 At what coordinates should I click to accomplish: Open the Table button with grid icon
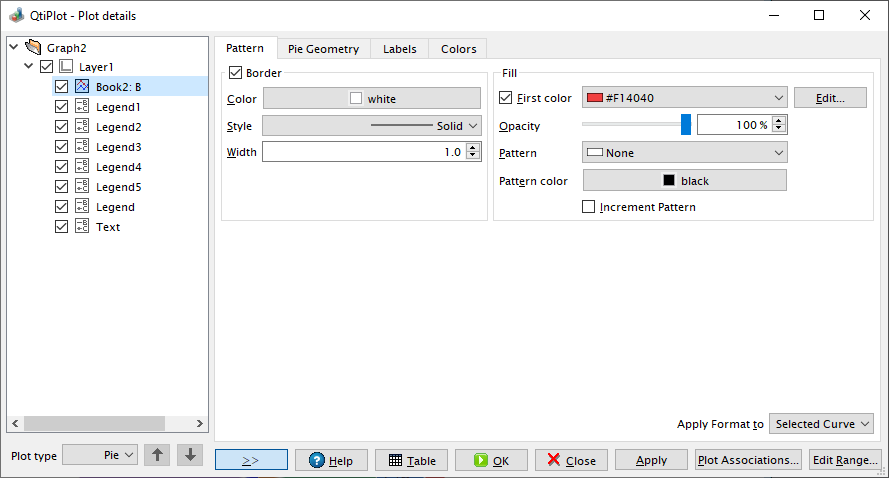click(412, 460)
